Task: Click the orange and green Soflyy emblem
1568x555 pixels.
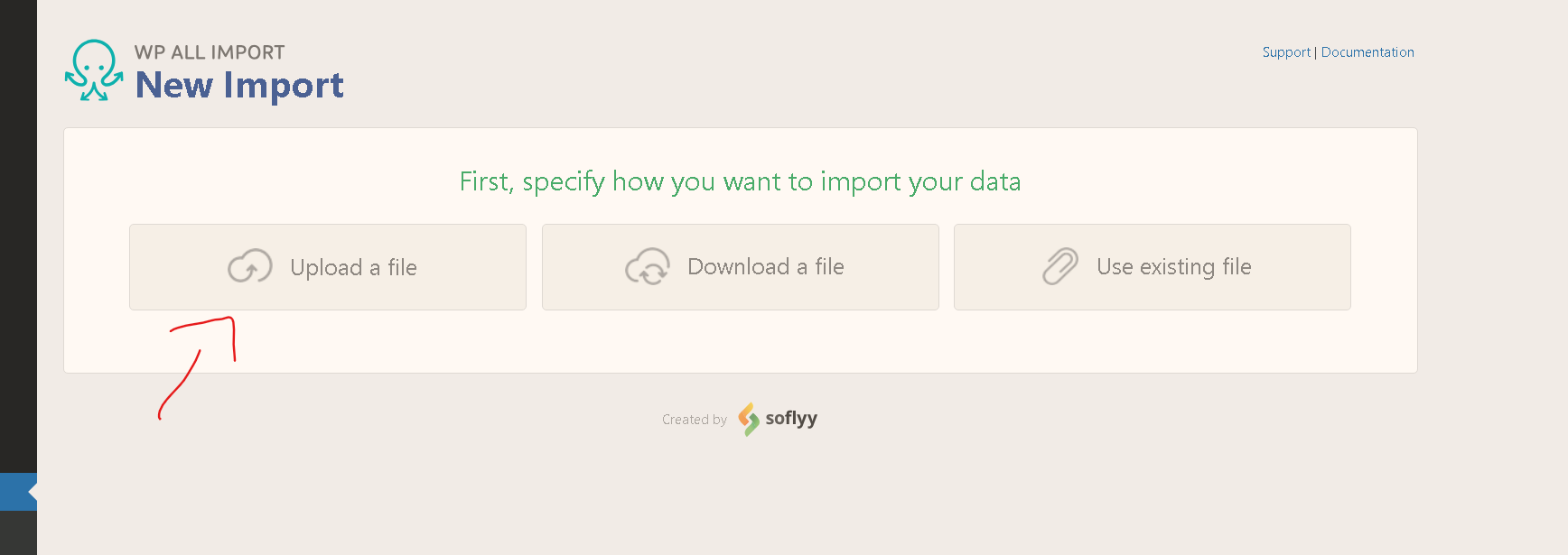Action: [749, 419]
